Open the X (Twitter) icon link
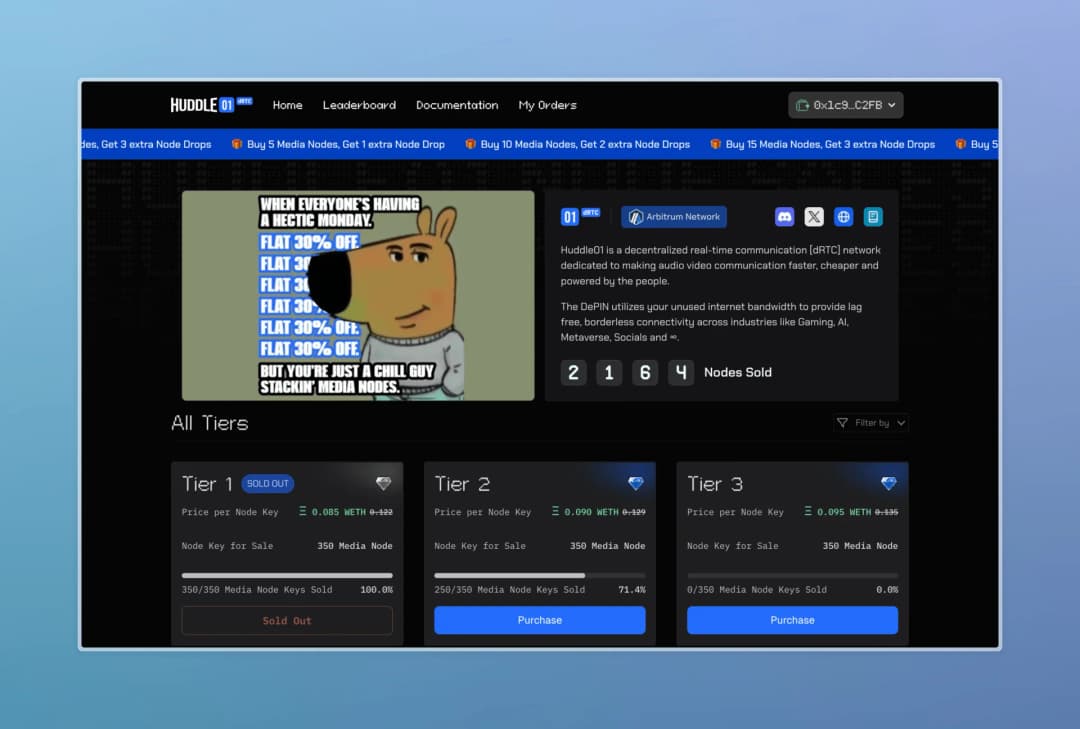 tap(813, 217)
